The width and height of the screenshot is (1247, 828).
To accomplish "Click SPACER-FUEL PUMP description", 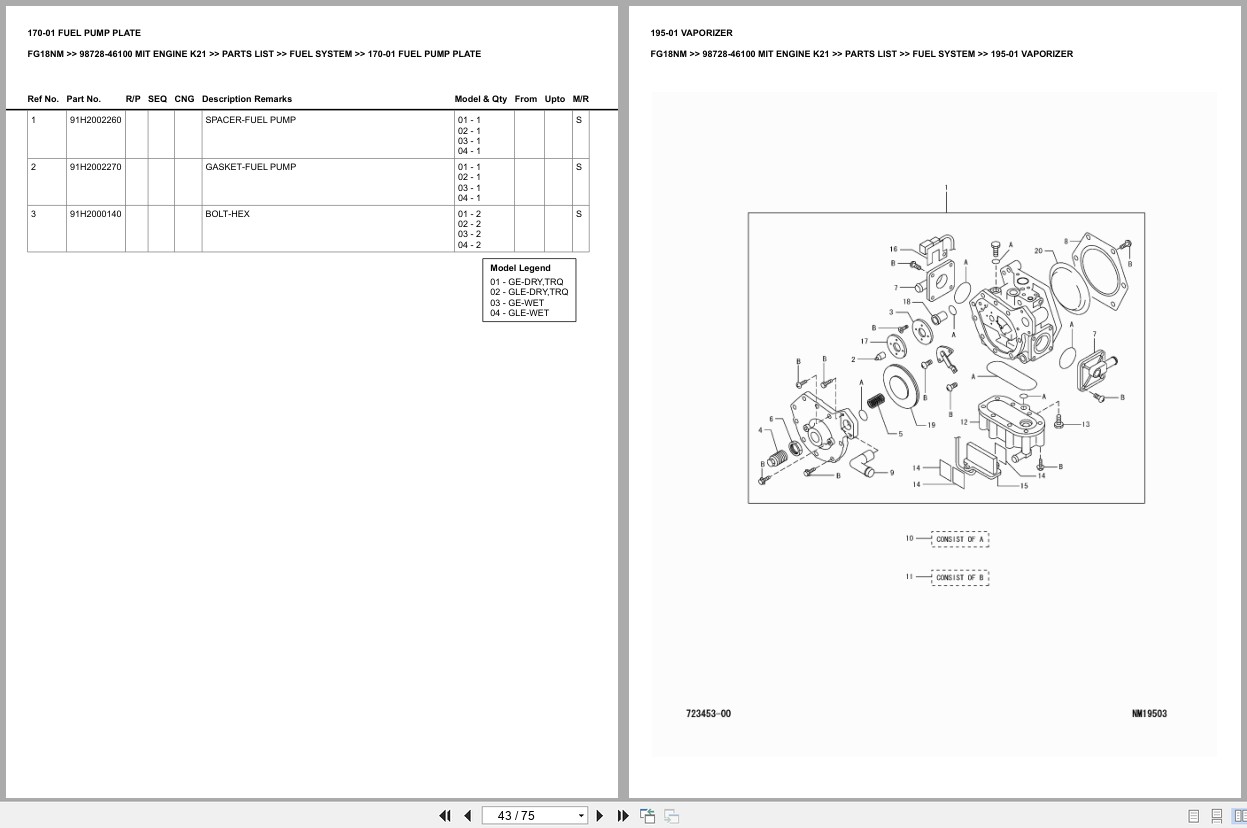I will coord(250,120).
